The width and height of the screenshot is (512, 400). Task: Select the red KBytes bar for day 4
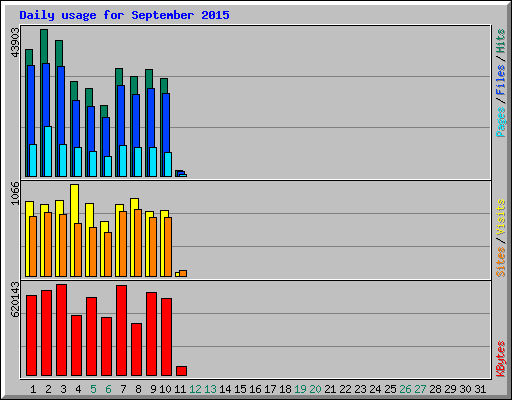[77, 346]
